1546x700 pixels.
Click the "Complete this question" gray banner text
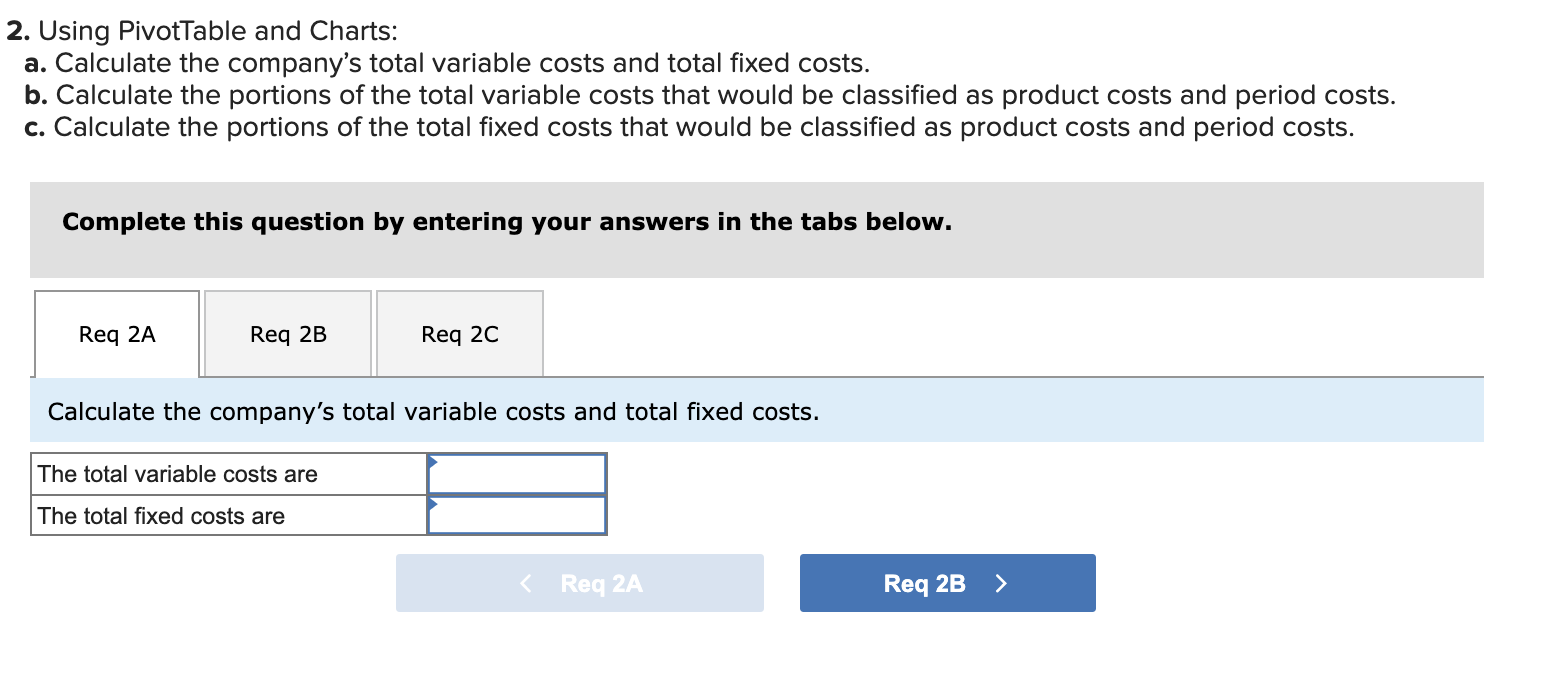pos(506,222)
